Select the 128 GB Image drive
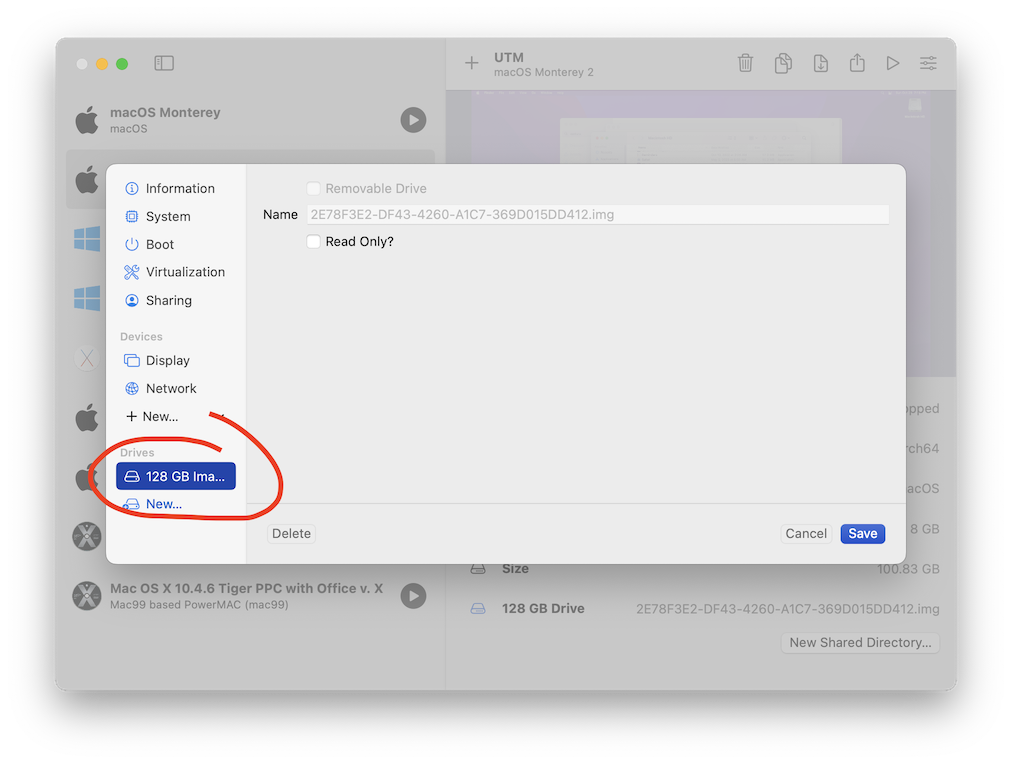This screenshot has height=764, width=1012. tap(176, 476)
